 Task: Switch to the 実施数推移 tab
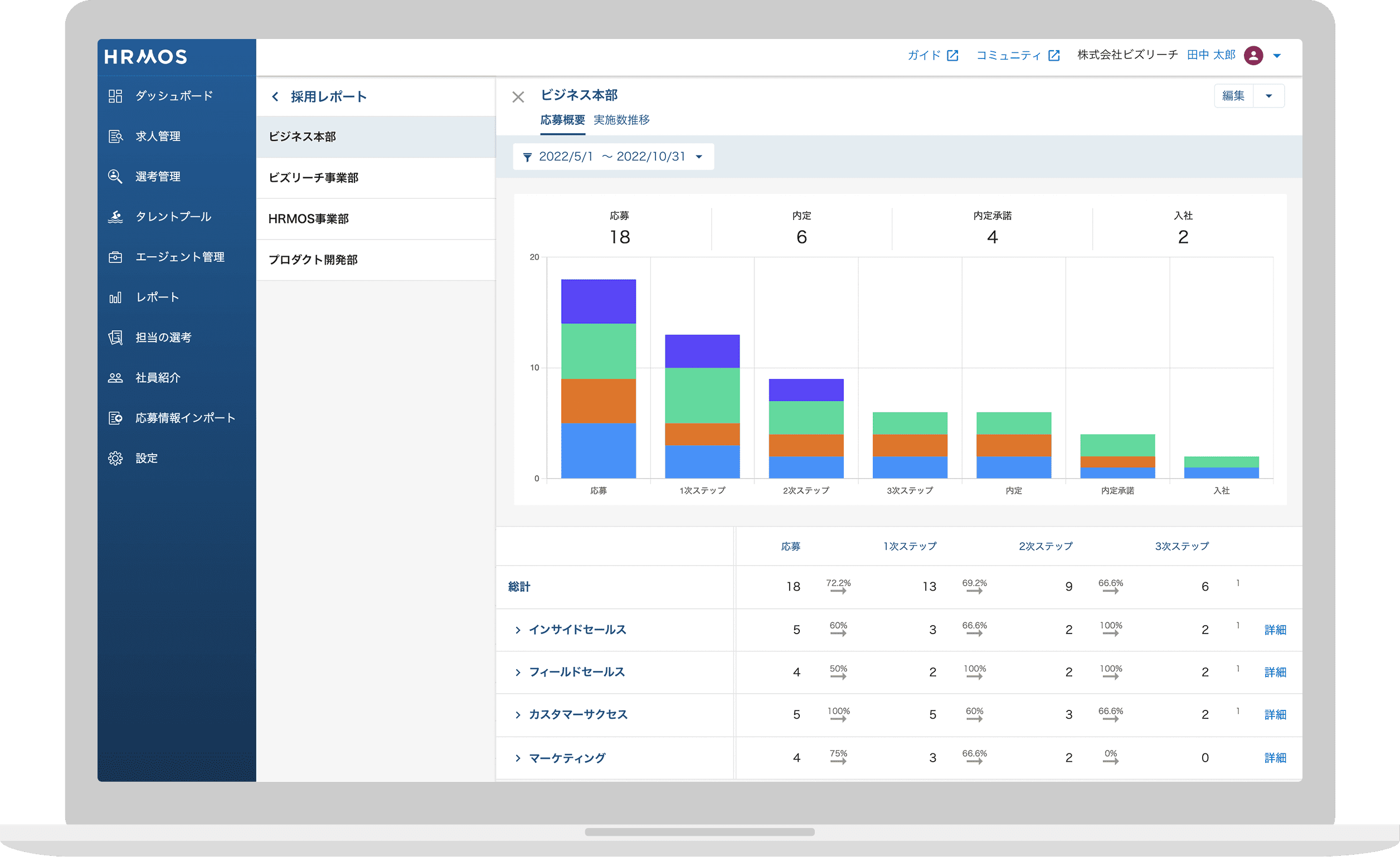(621, 120)
